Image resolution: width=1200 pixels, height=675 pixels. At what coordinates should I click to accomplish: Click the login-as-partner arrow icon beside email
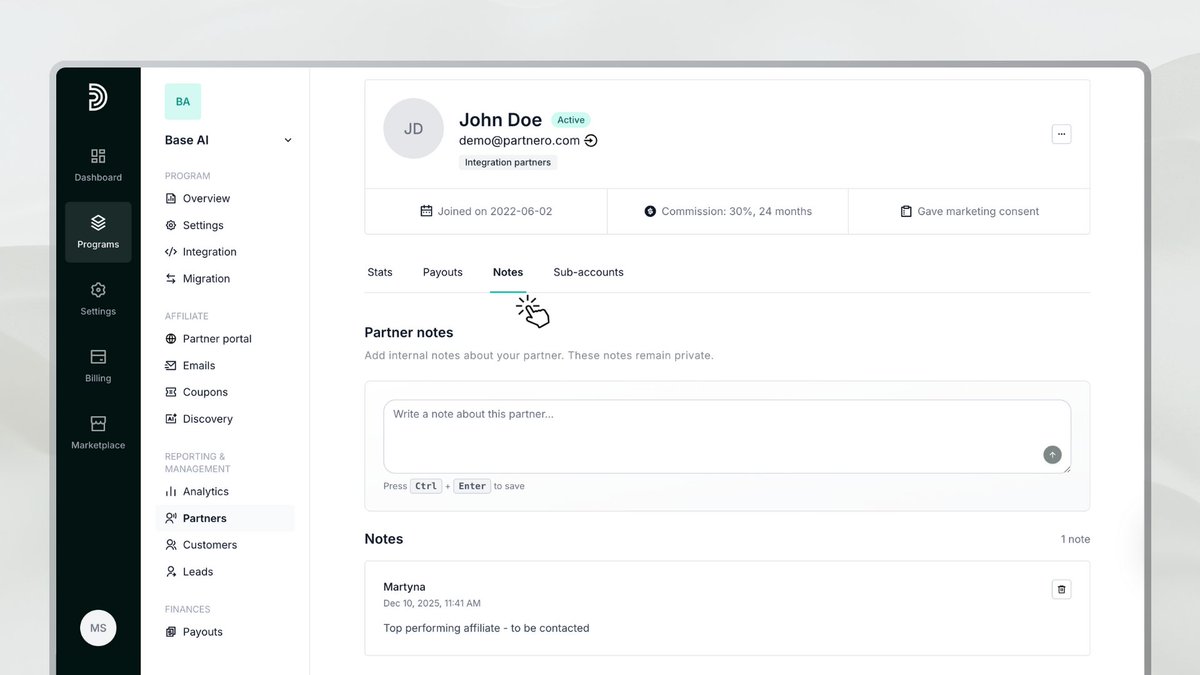pos(591,141)
